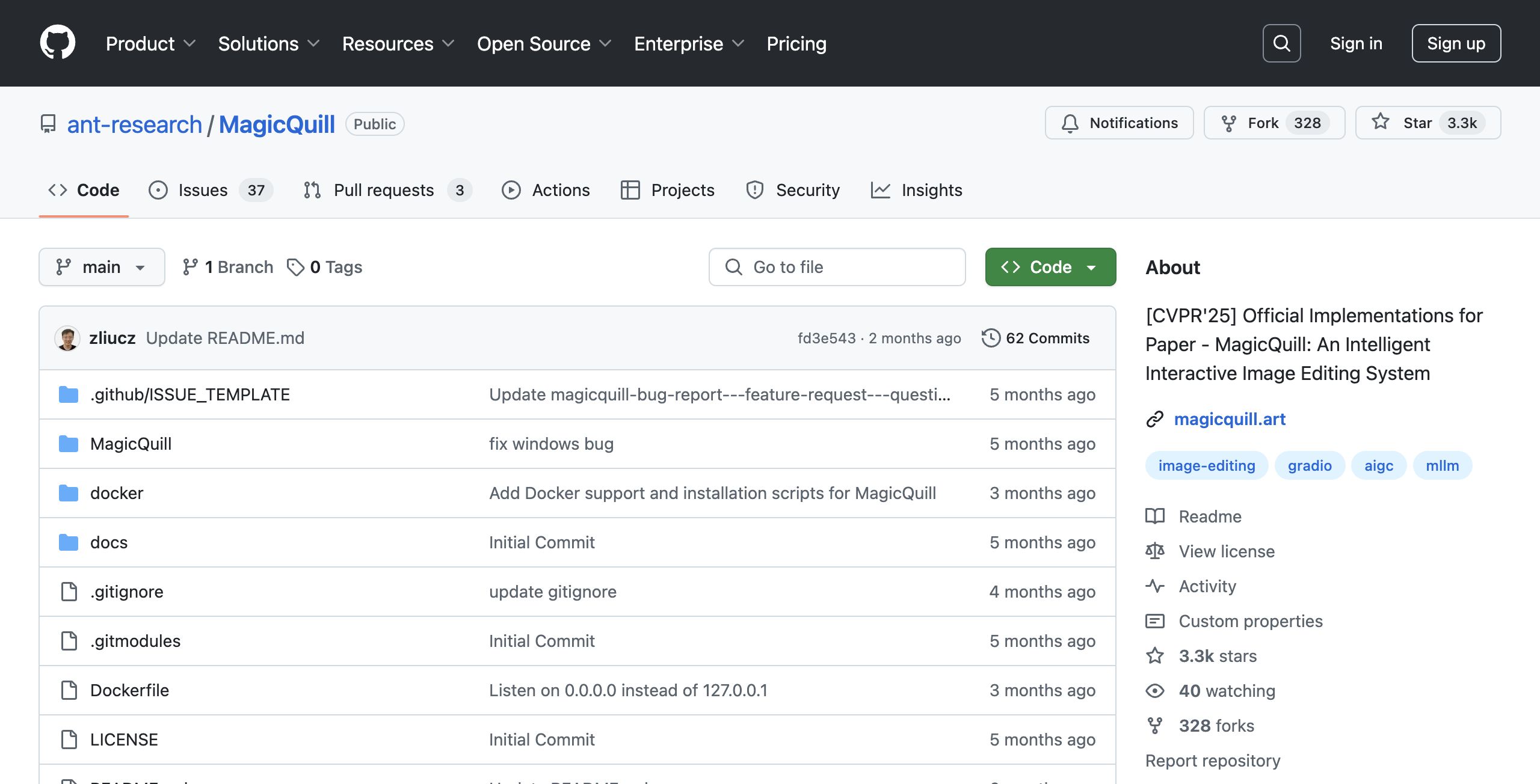Screen dimensions: 1540x784
Task: Select the mllm topic tag
Action: click(1443, 465)
